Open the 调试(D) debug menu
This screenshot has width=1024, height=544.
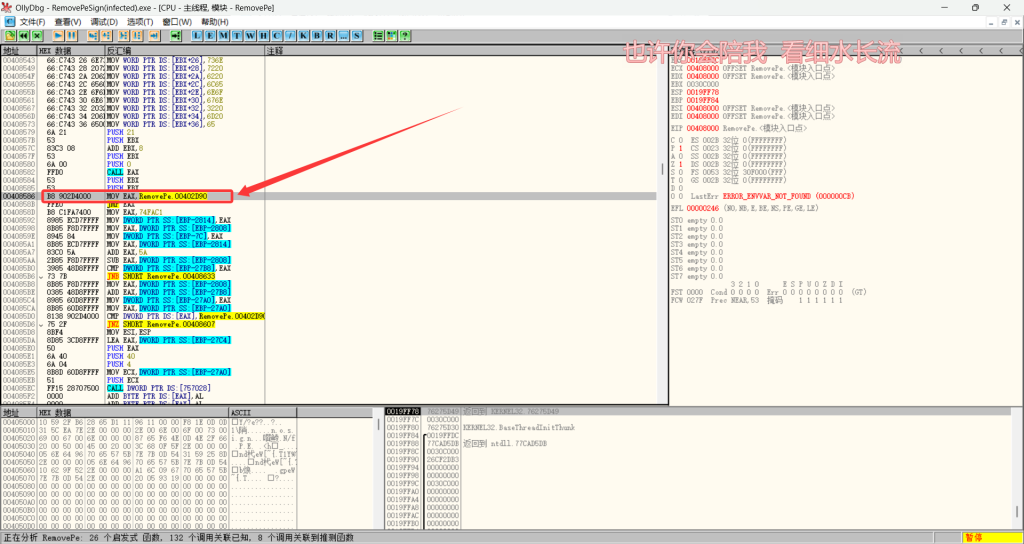click(104, 21)
